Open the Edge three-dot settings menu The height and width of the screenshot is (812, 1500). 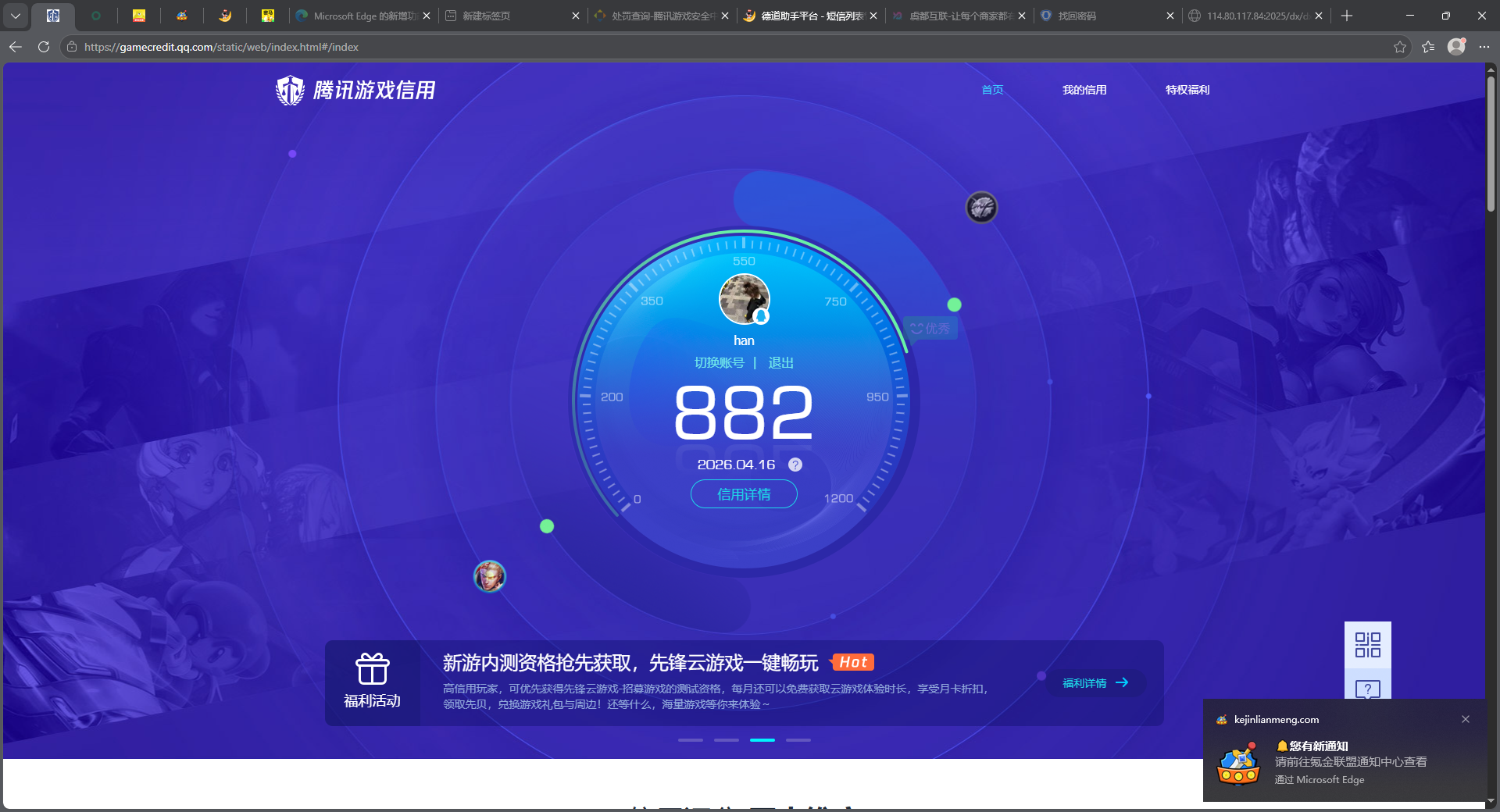1485,47
